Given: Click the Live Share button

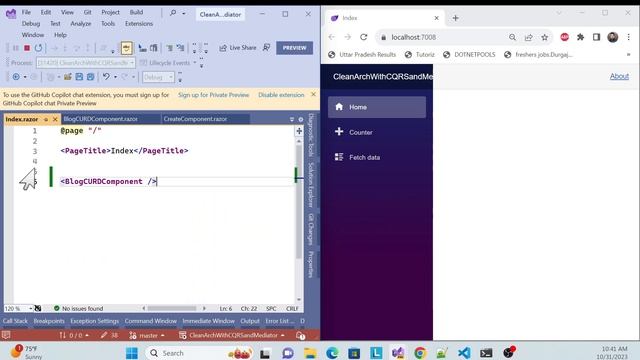Looking at the screenshot, I should click(238, 48).
